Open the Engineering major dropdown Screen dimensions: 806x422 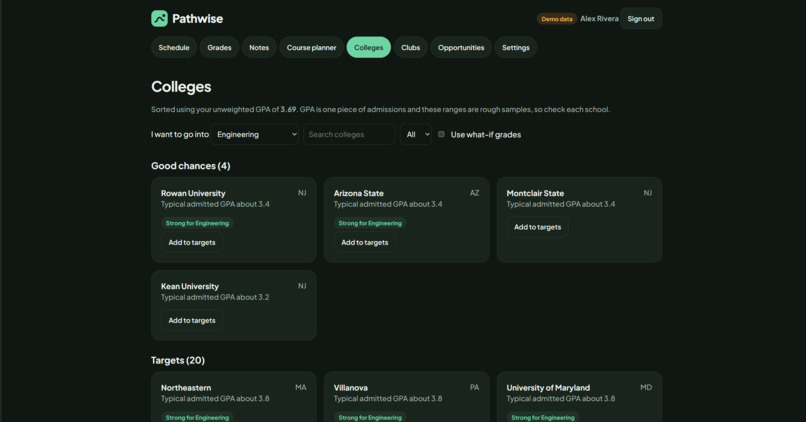coord(255,134)
